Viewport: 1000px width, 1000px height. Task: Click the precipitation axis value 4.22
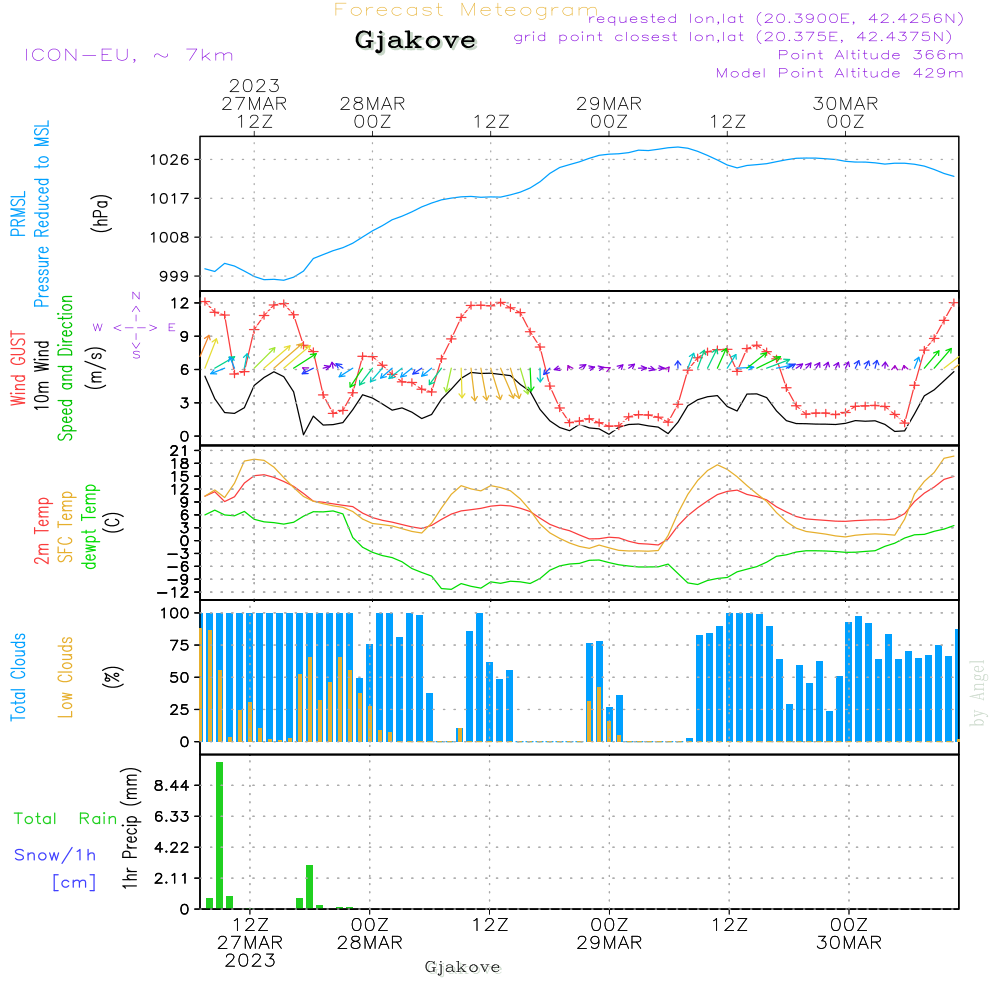(172, 848)
